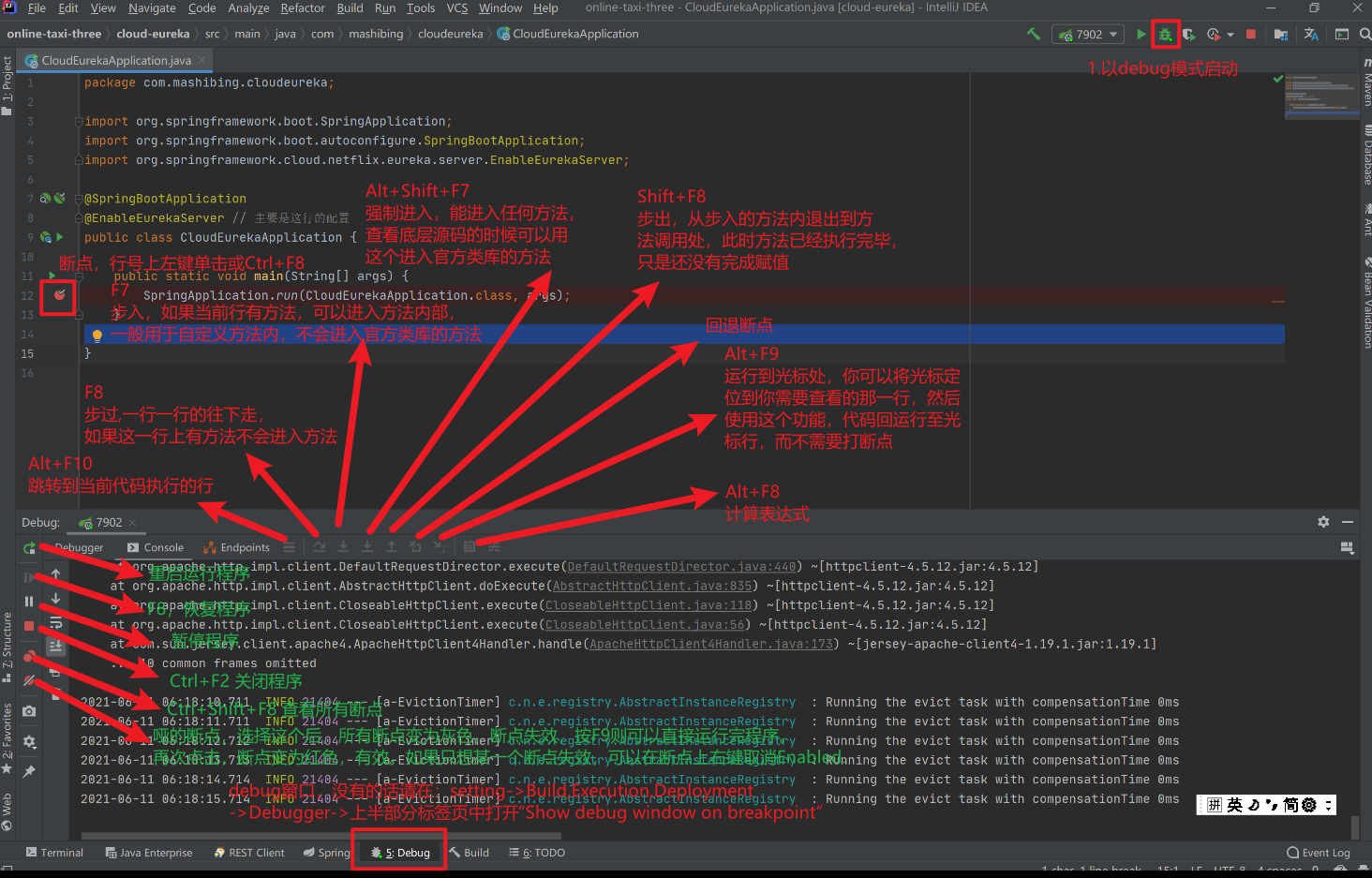The image size is (1372, 878).
Task: Click Show Execution Point in debug toolbar
Action: pyautogui.click(x=289, y=547)
